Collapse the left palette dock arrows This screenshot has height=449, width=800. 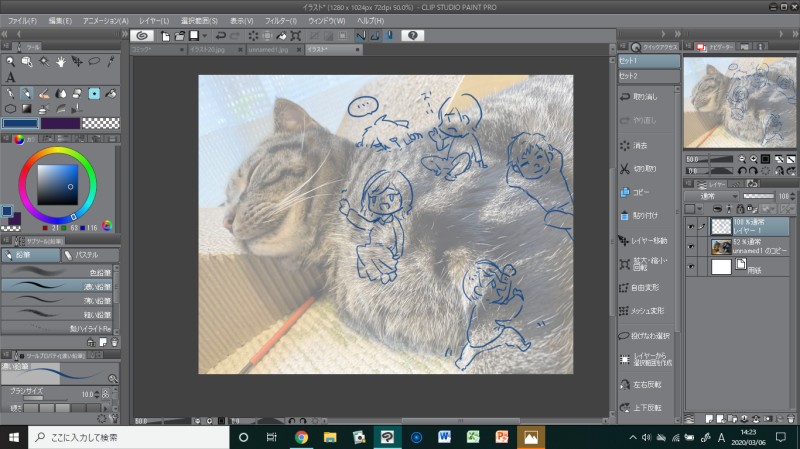[x=5, y=34]
